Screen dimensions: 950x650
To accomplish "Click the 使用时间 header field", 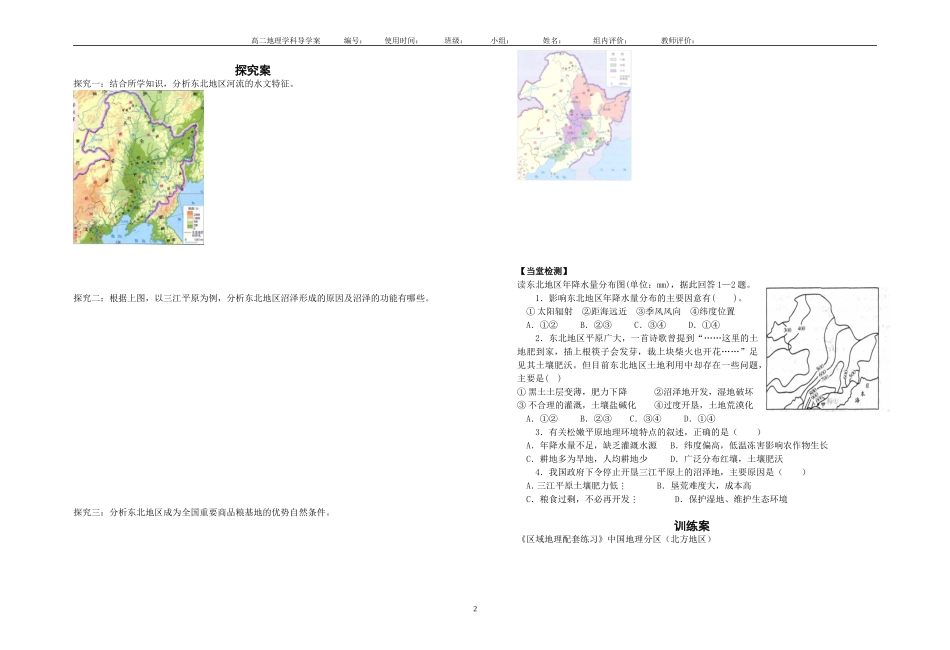I will 402,41.
